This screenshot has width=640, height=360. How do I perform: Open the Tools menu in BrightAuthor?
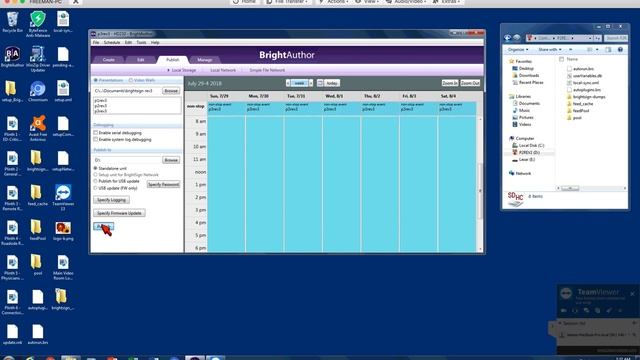tap(141, 42)
